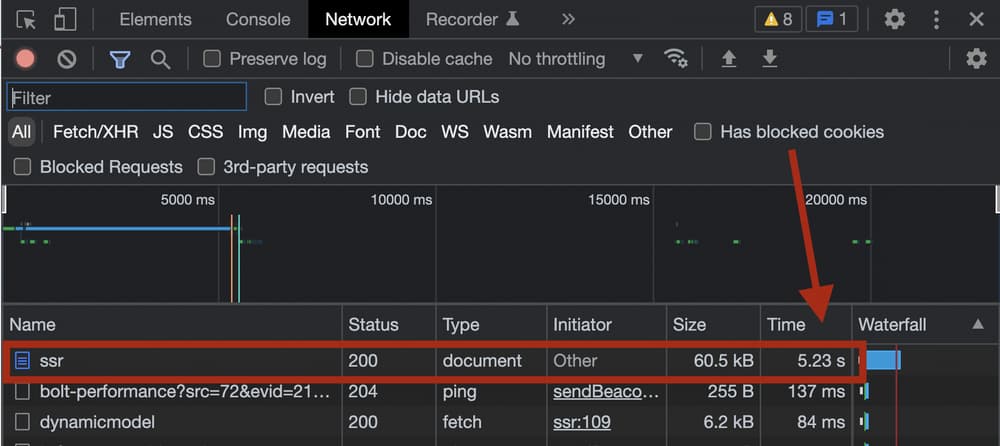Open the network search magnifier

coord(160,59)
